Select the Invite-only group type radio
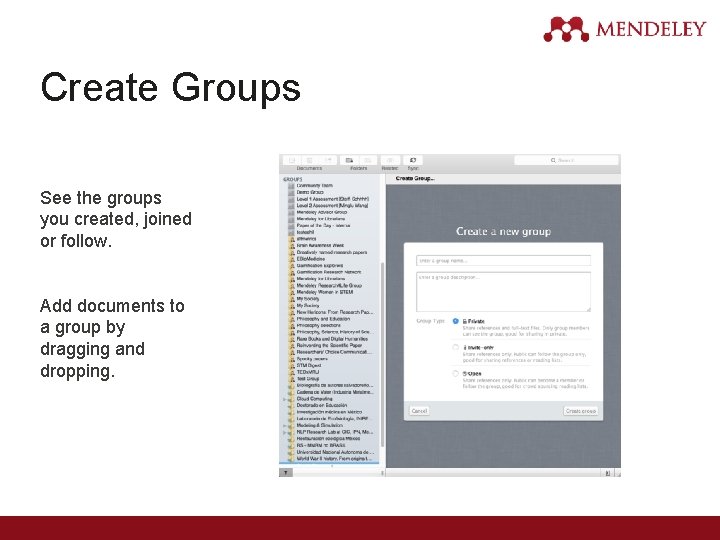This screenshot has width=720, height=540. [x=456, y=348]
